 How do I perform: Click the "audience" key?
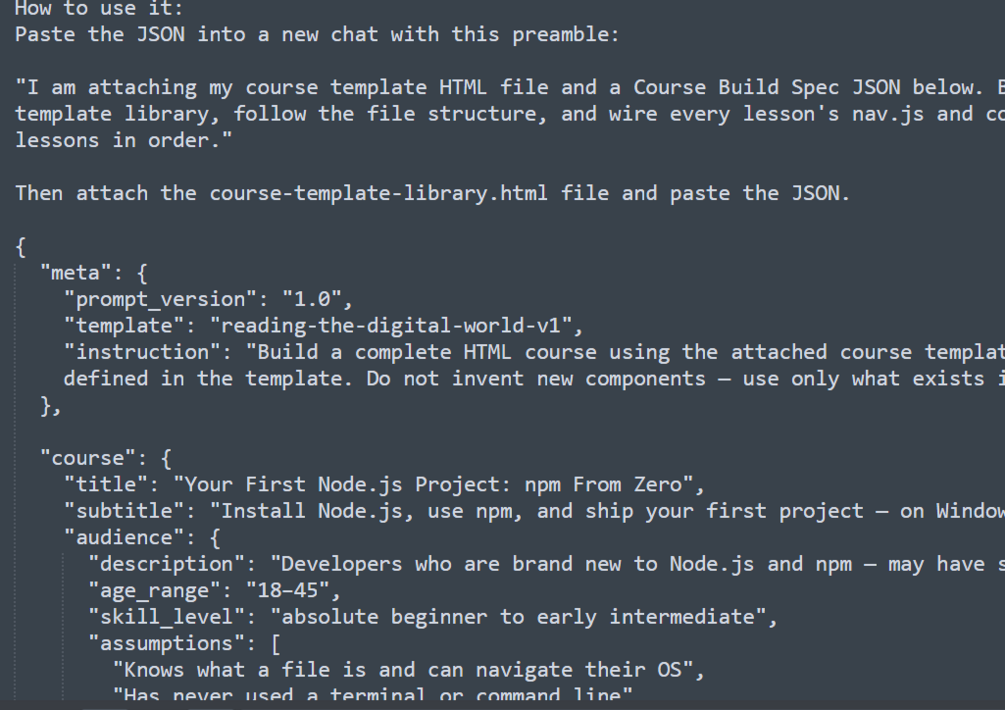(130, 537)
